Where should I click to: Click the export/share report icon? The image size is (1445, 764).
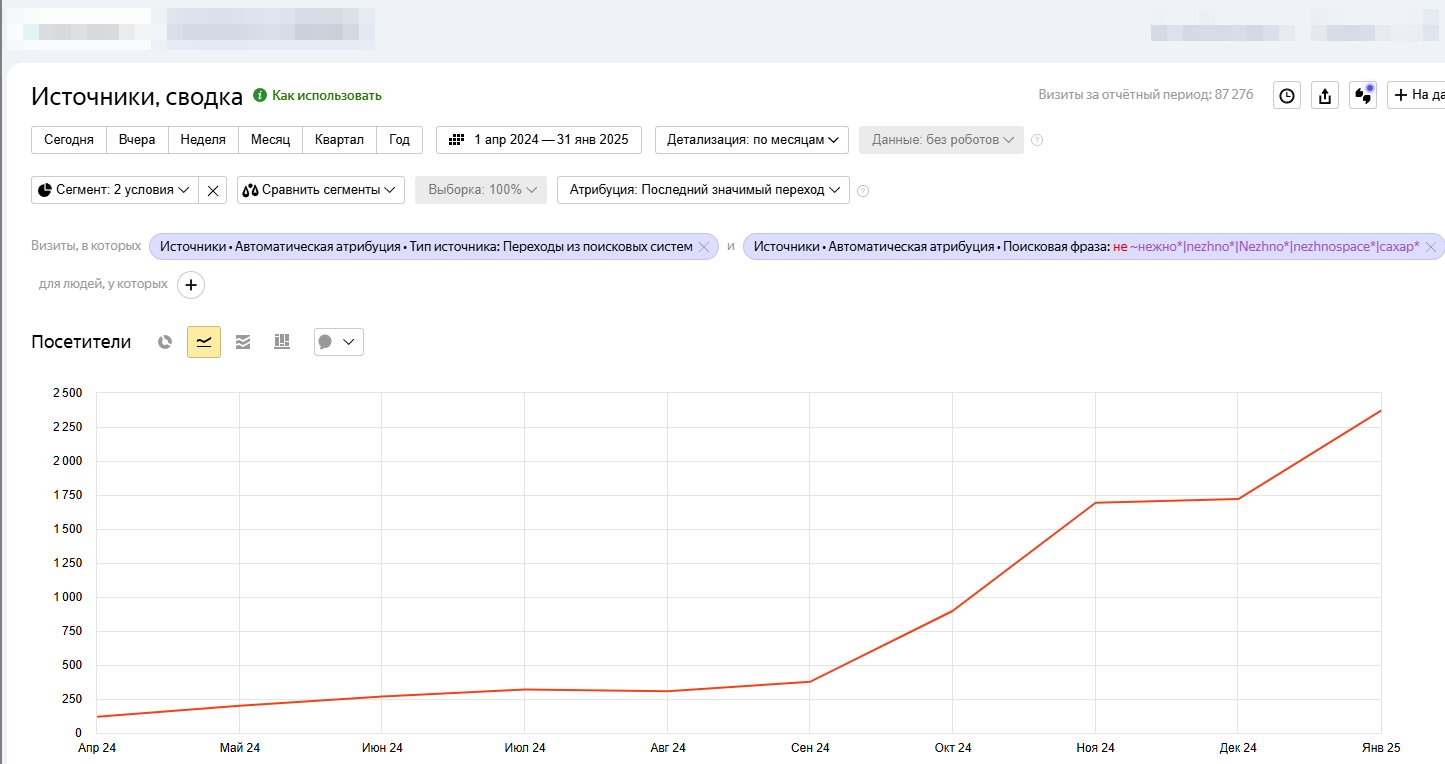click(1325, 96)
